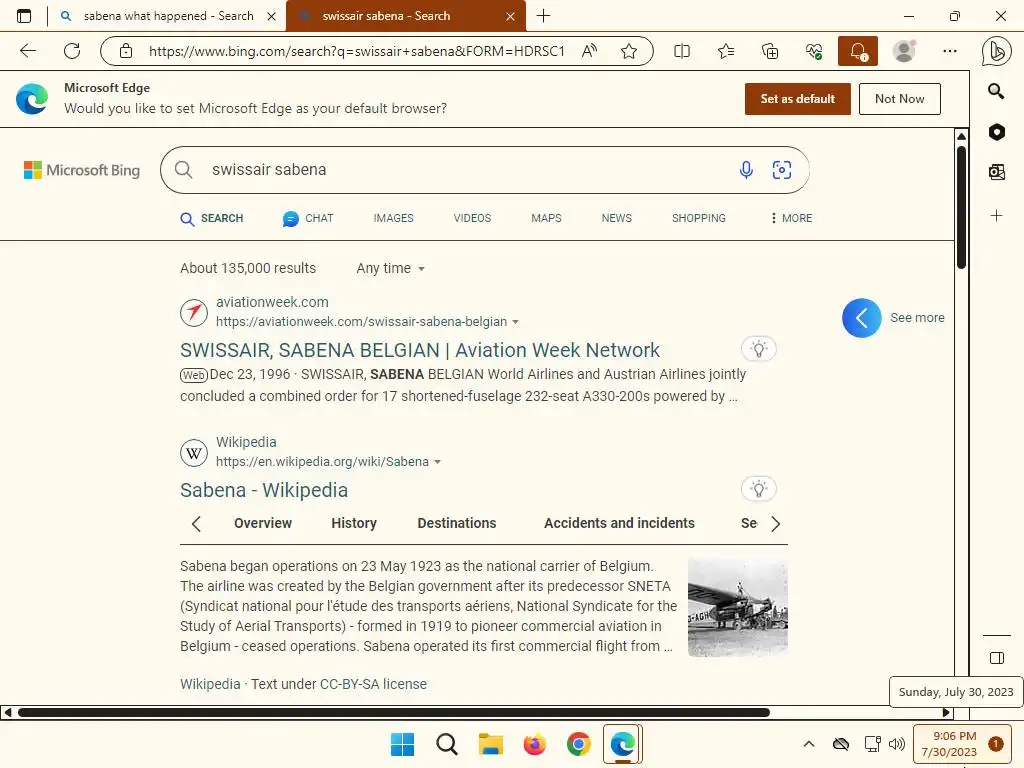Expand the Any time filter dropdown
This screenshot has width=1024, height=768.
pos(391,268)
